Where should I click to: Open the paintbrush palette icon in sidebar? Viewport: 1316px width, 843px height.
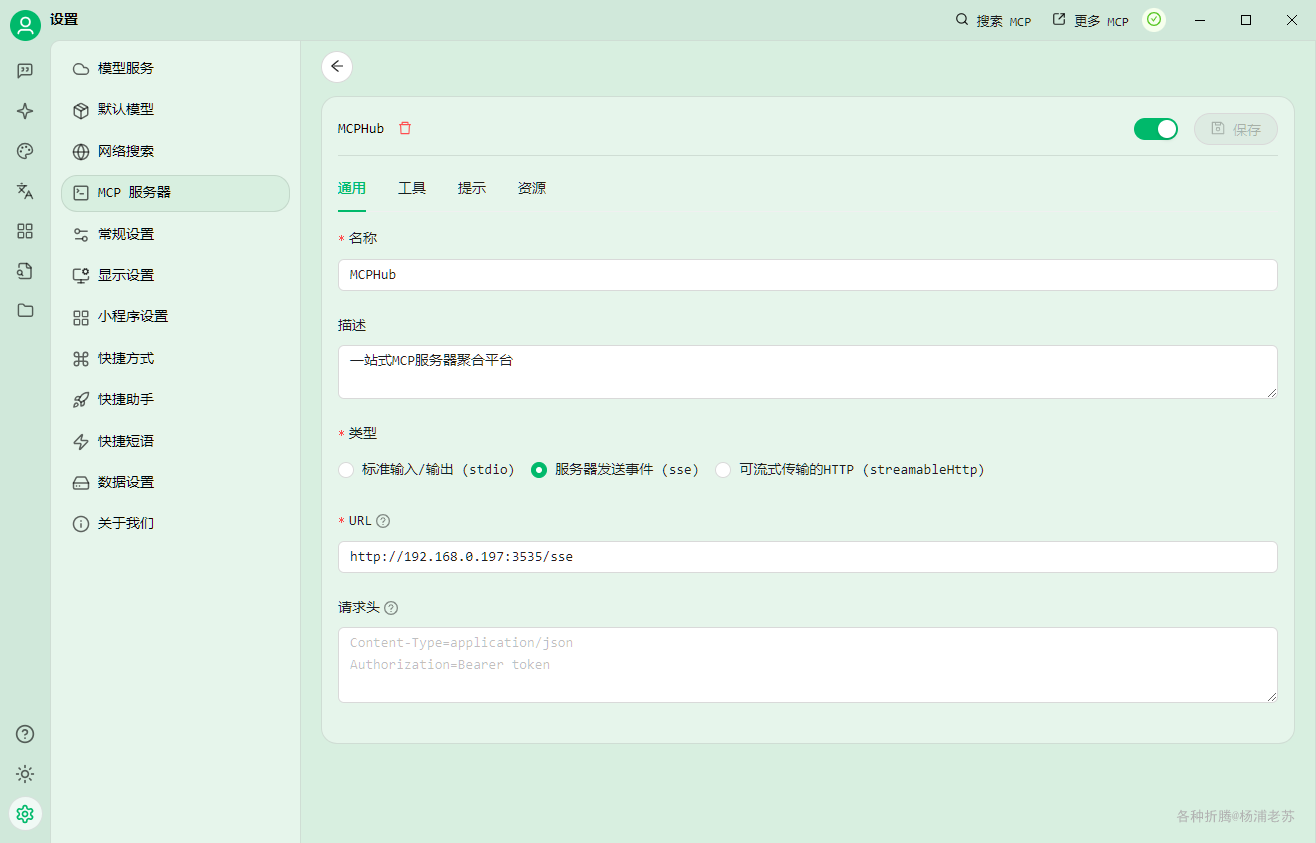25,151
